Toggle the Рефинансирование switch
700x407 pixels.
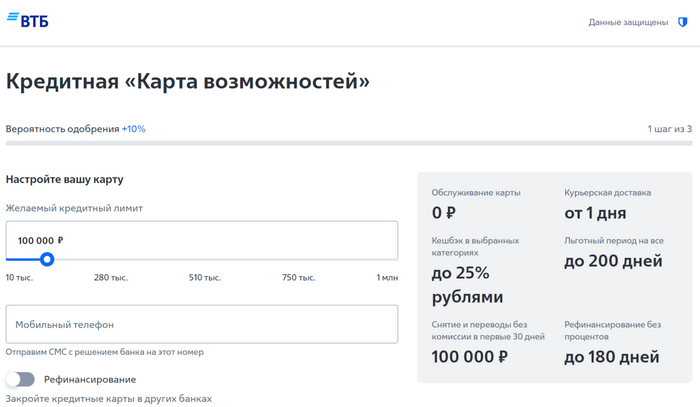[x=20, y=379]
